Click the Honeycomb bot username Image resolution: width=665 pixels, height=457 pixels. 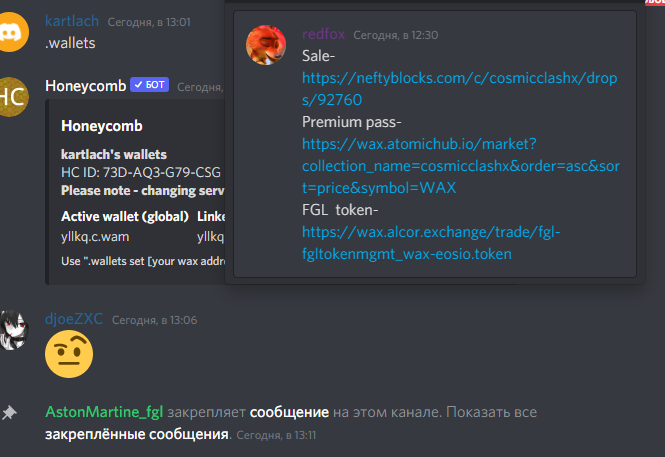pyautogui.click(x=86, y=86)
